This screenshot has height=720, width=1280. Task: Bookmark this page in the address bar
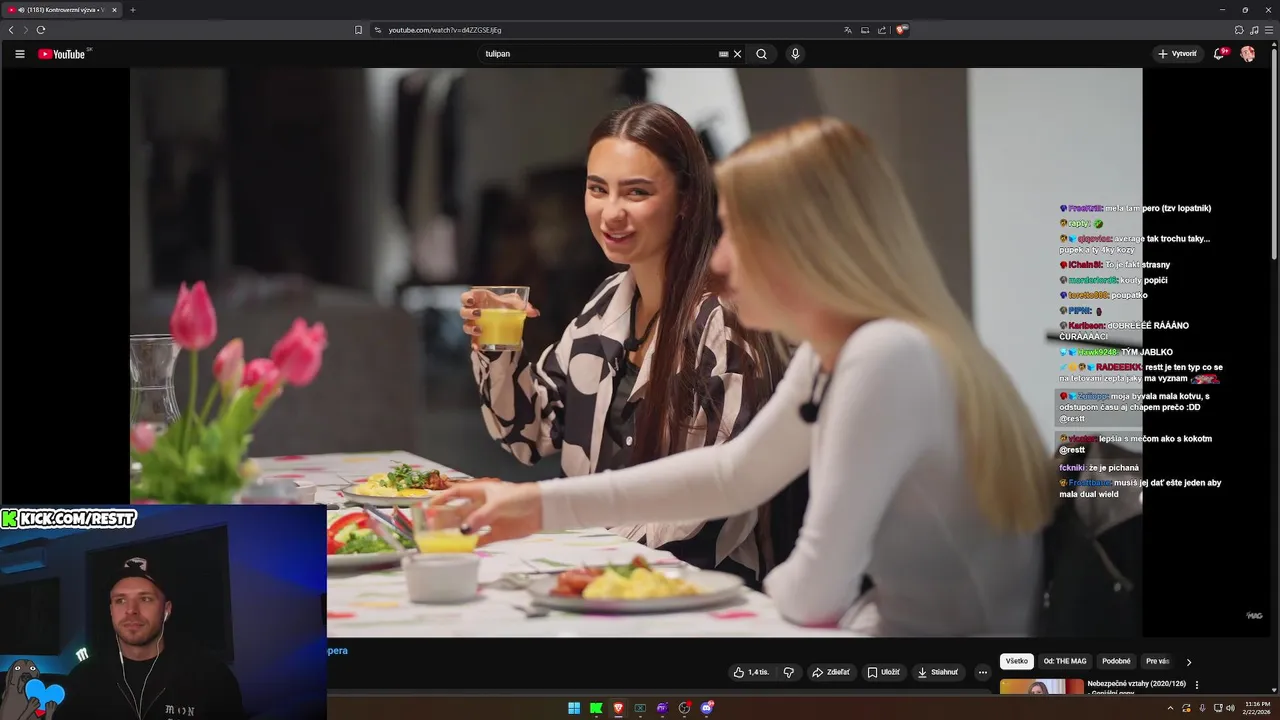358,30
